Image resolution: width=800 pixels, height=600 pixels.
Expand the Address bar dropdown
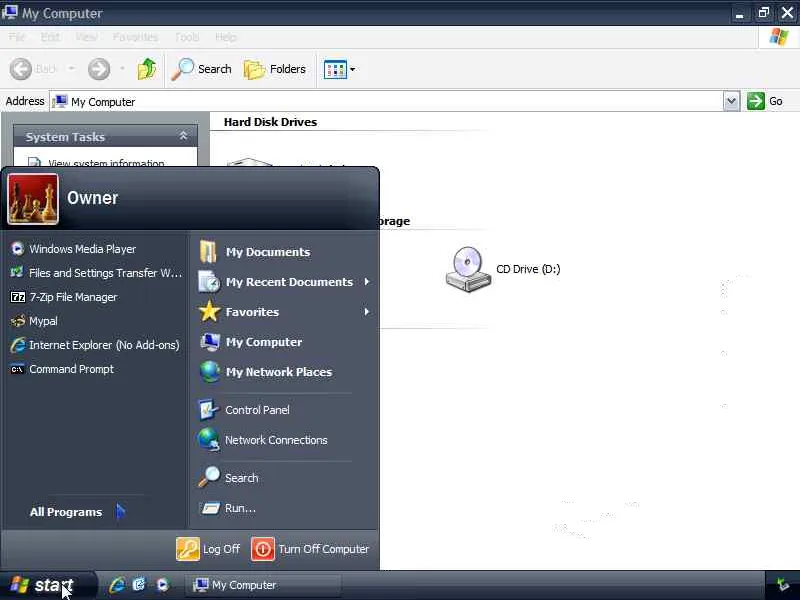(731, 101)
